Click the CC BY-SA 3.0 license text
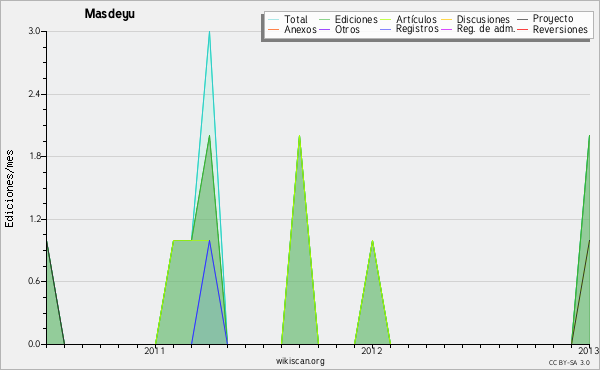600x370 pixels. (x=569, y=362)
